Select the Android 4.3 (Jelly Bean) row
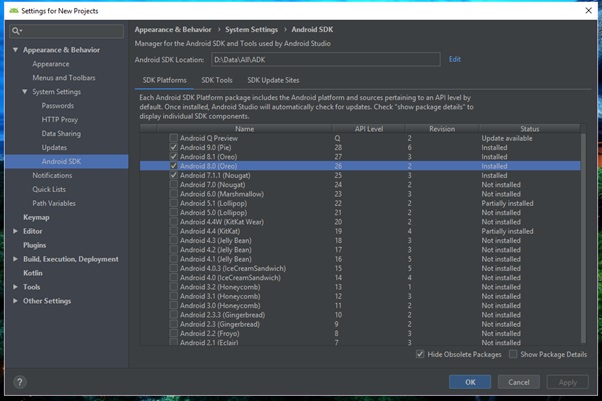 click(x=360, y=240)
